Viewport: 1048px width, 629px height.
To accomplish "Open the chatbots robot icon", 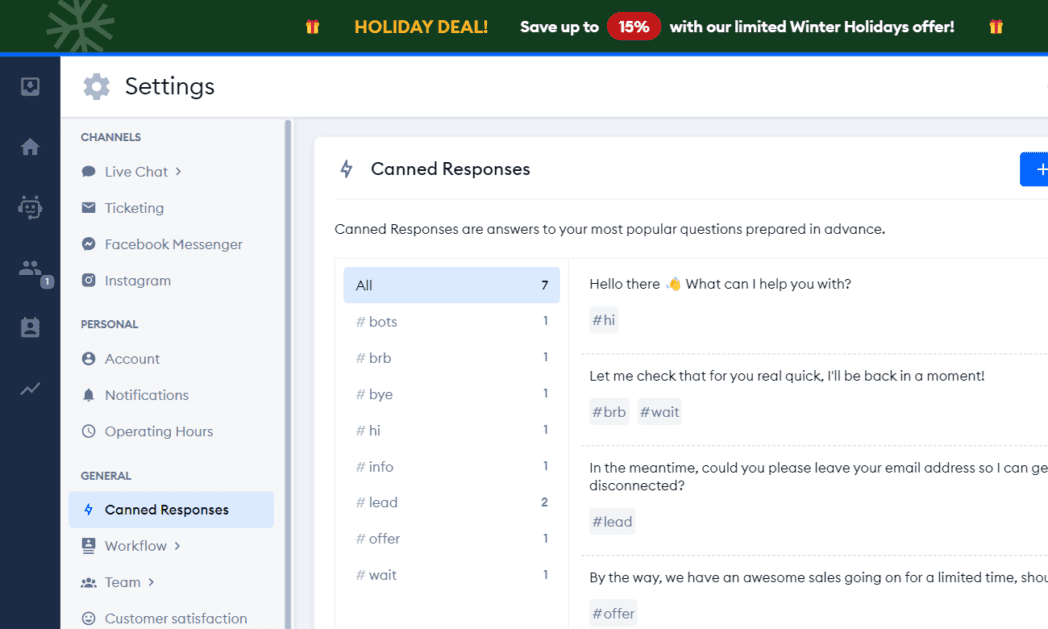I will [30, 207].
